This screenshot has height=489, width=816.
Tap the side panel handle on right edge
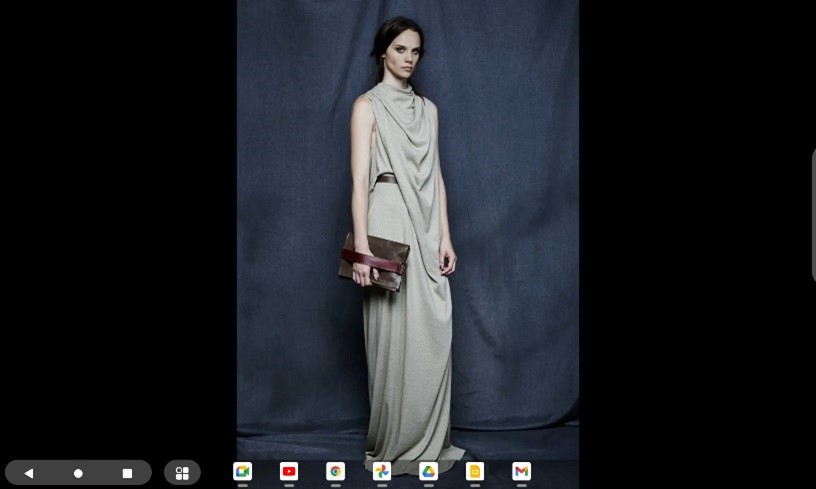(813, 215)
